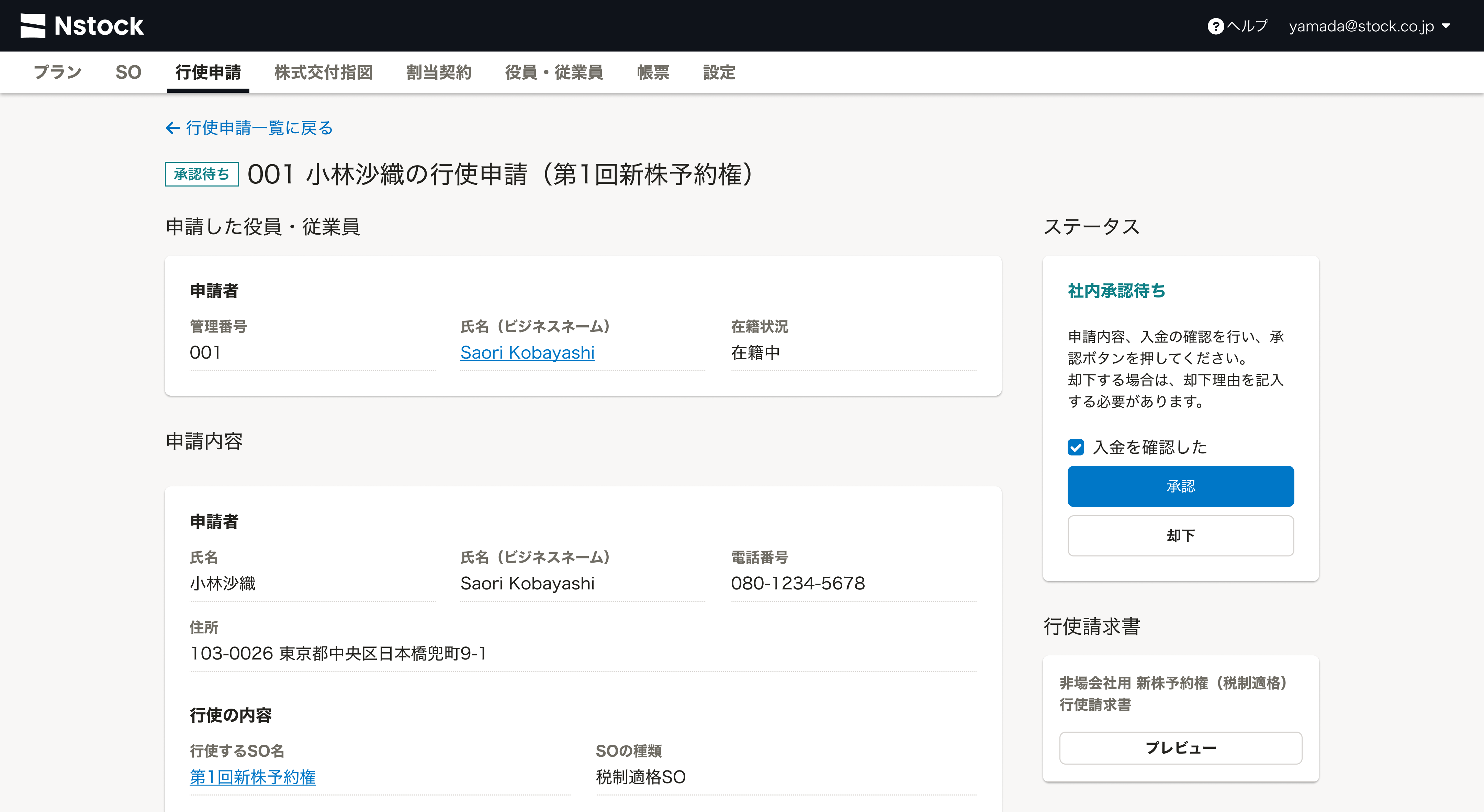Select the 株式交付指図 tab
The width and height of the screenshot is (1484, 812).
323,72
